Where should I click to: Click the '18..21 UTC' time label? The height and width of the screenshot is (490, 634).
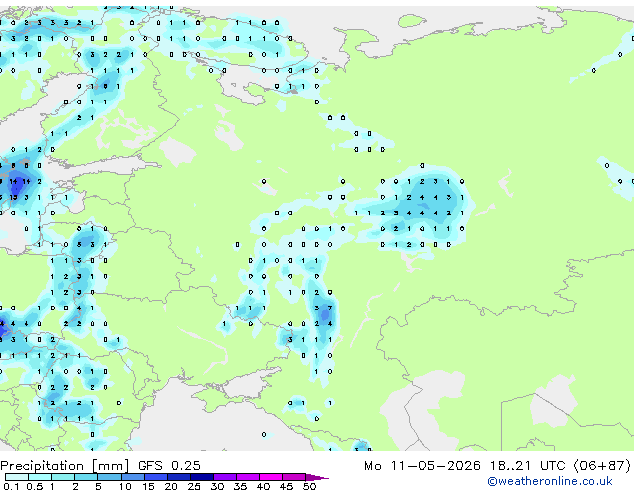tap(528, 466)
